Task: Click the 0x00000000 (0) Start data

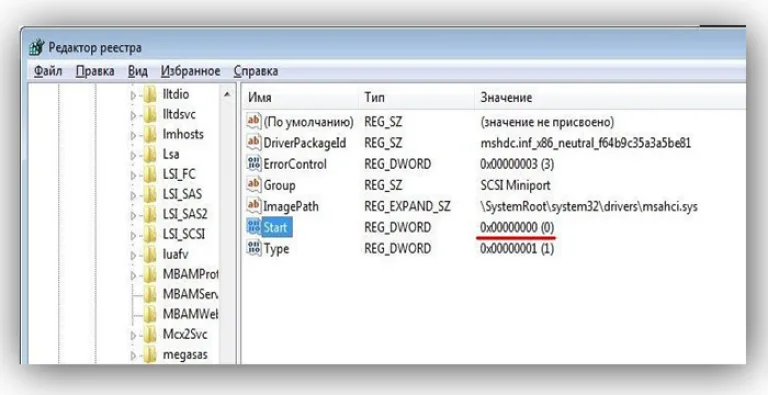Action: [x=517, y=227]
